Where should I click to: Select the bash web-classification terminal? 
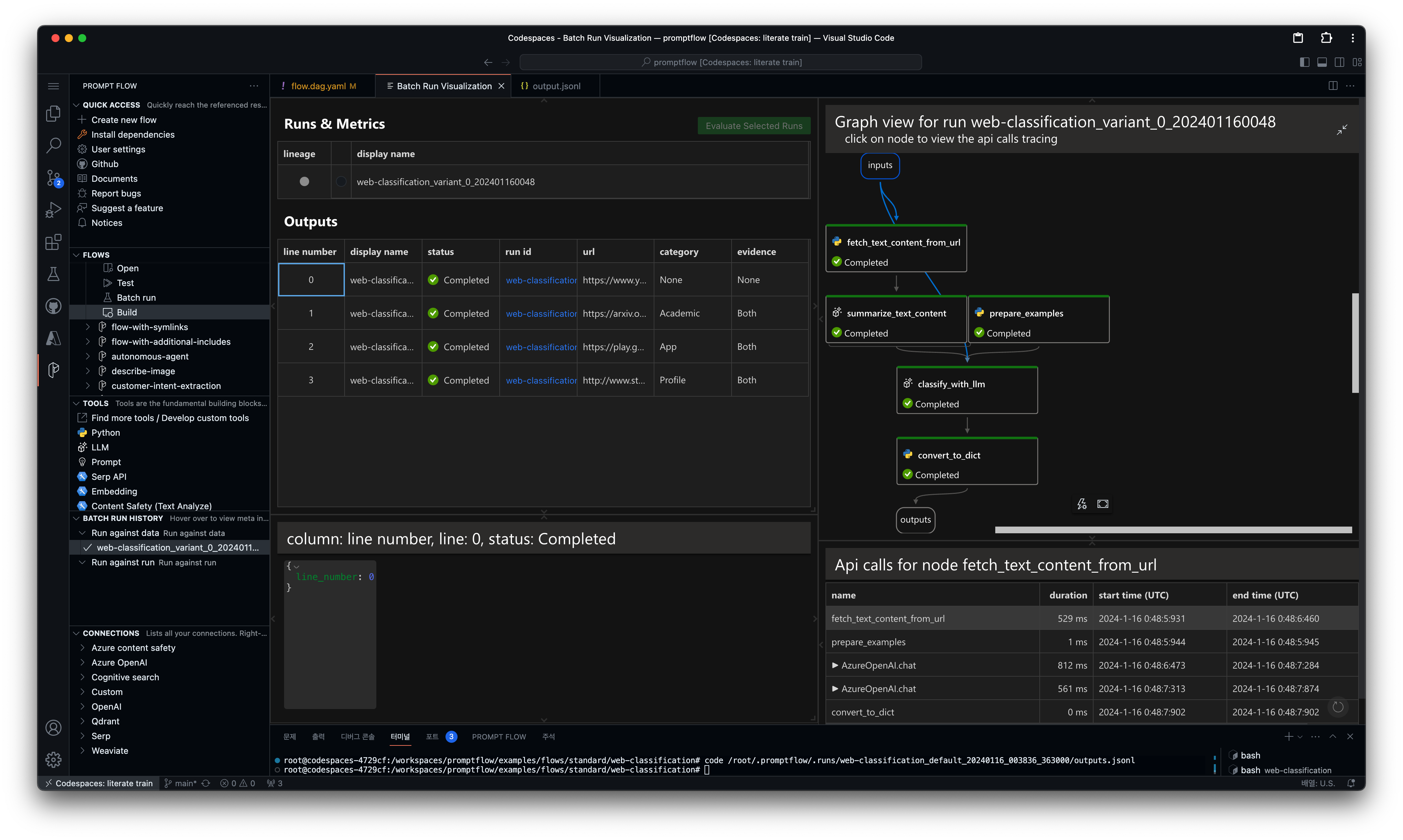pyautogui.click(x=1285, y=771)
